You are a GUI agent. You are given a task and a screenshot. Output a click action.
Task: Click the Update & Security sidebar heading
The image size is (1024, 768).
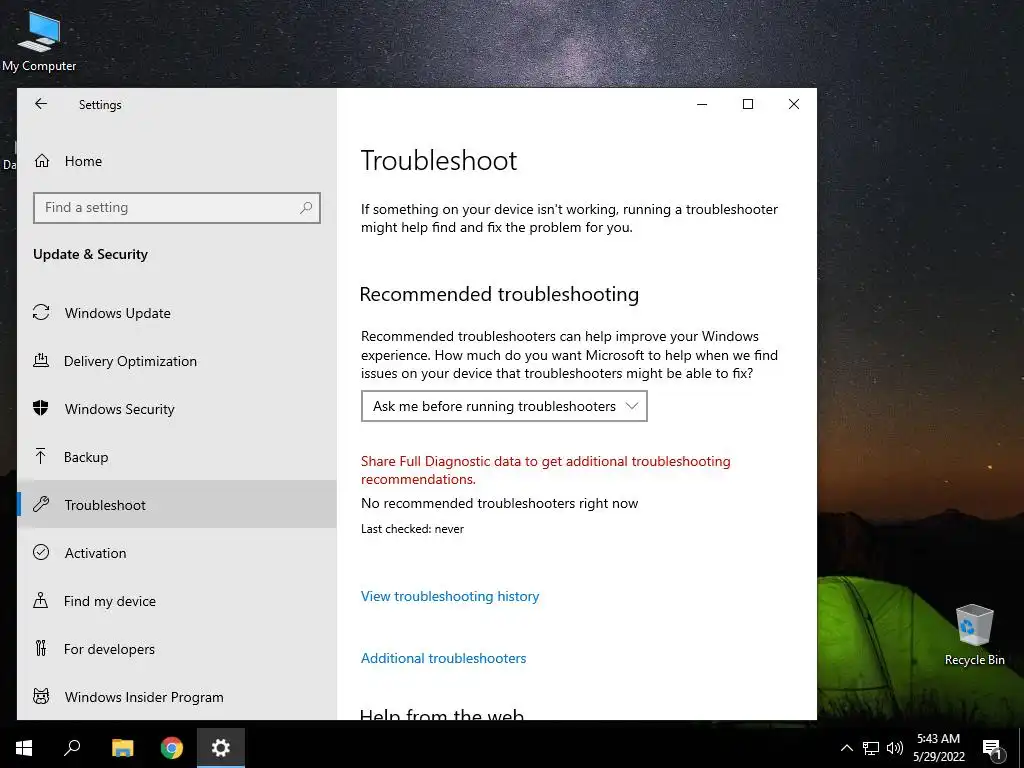coord(90,254)
